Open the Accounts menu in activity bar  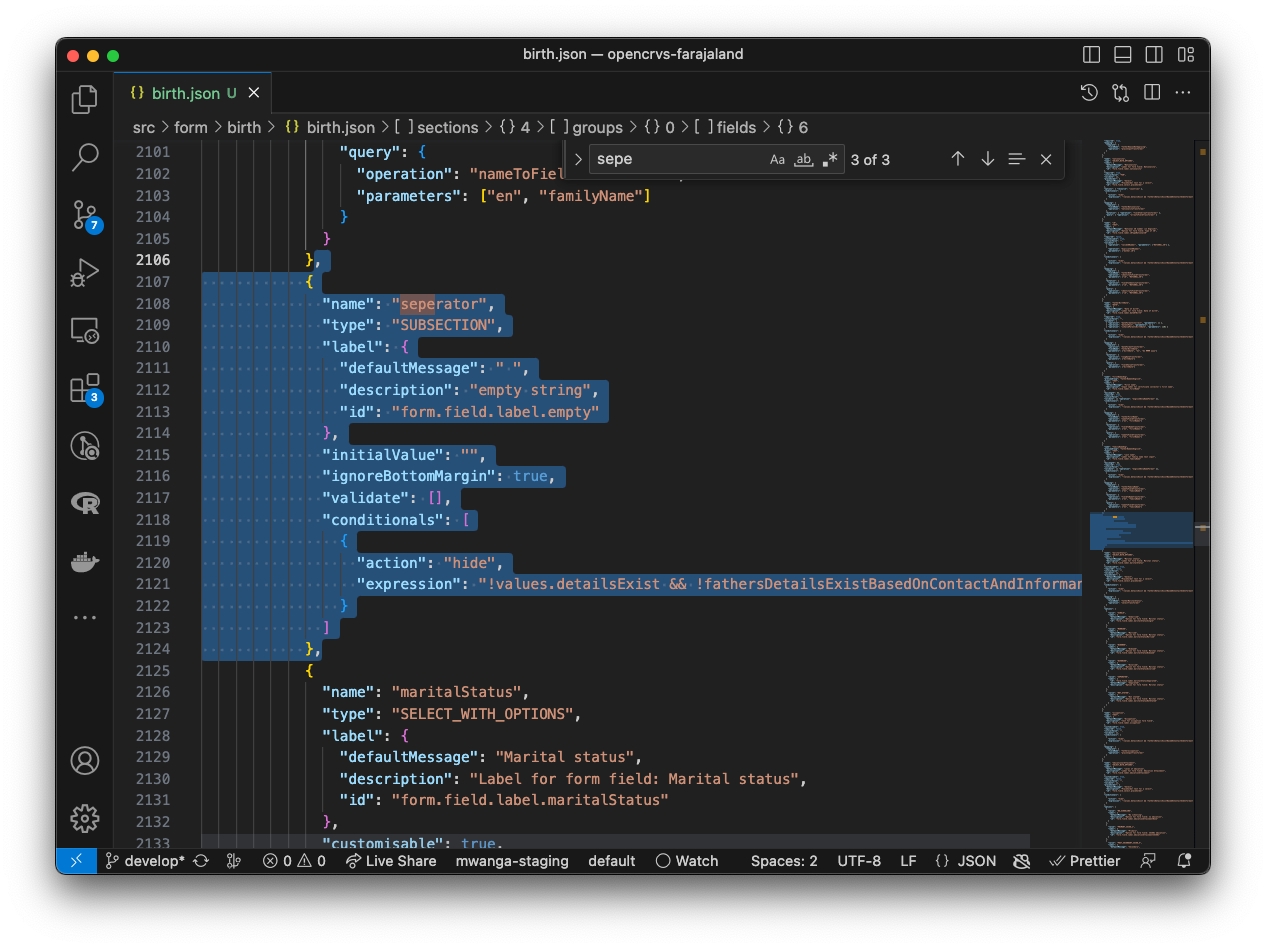85,760
